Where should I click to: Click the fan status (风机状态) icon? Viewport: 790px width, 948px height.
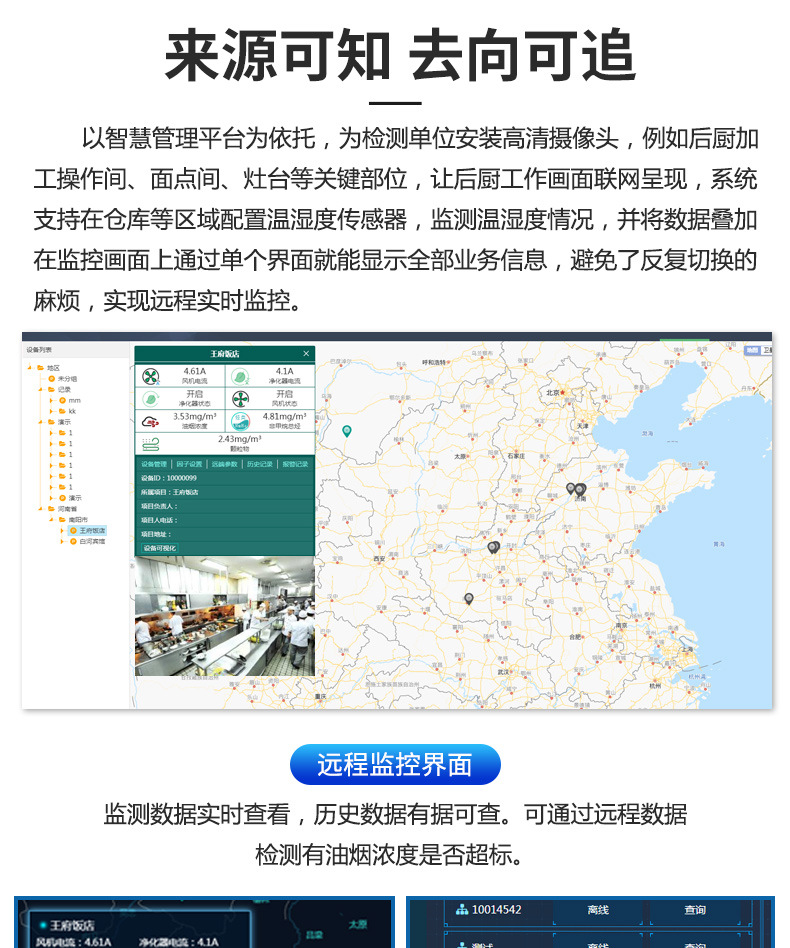coord(240,399)
